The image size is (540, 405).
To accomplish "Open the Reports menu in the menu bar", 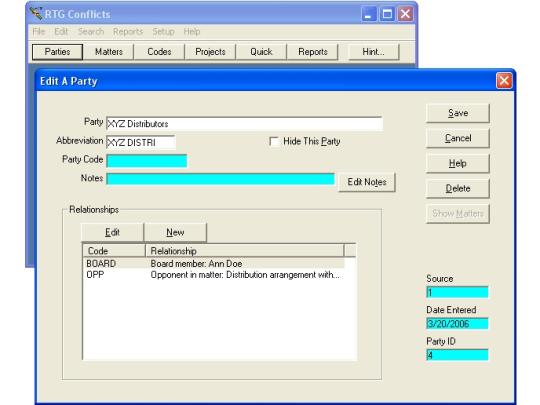I will (x=128, y=32).
